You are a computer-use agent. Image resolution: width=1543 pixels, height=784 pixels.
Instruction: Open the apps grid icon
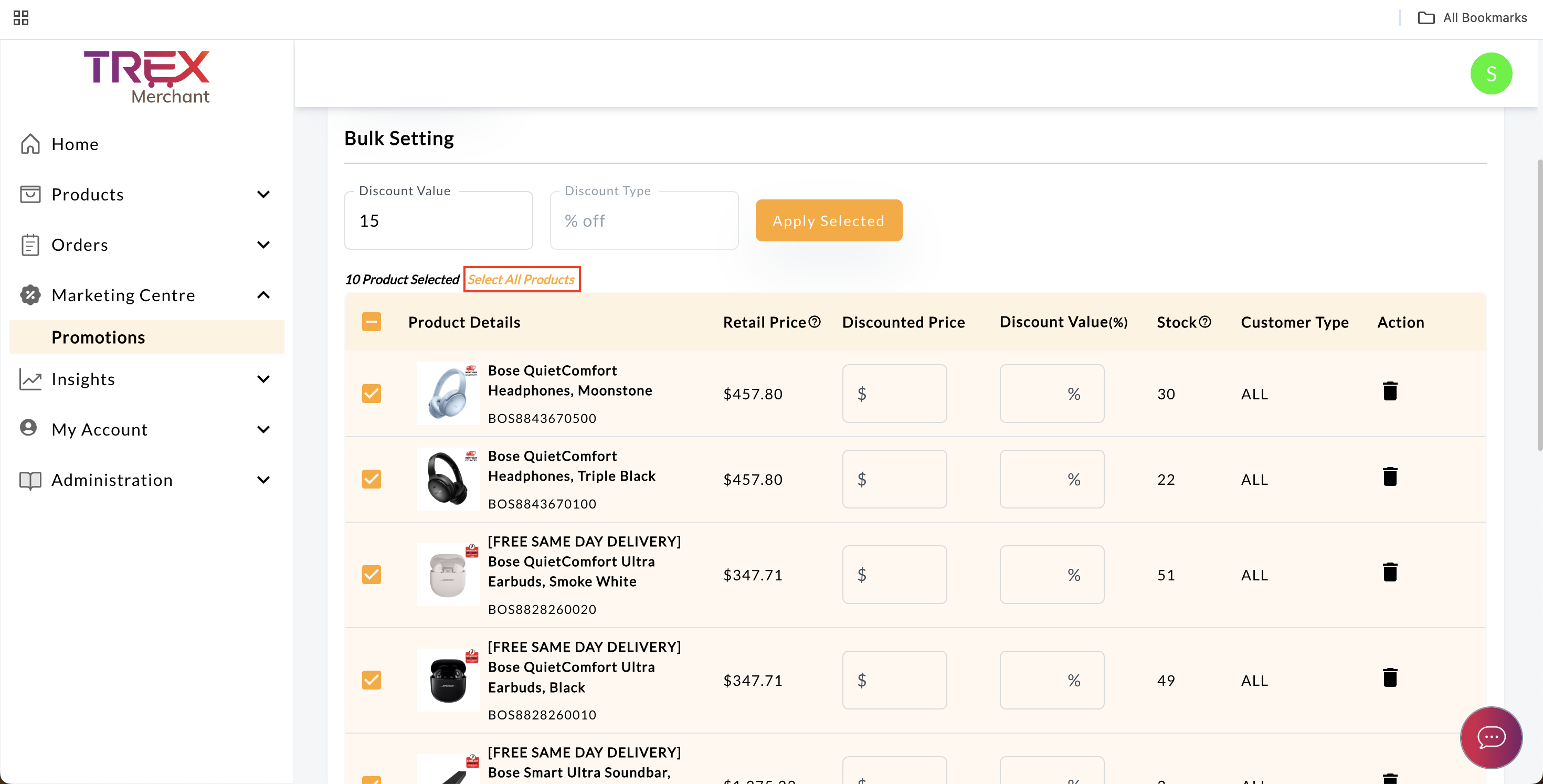(21, 18)
